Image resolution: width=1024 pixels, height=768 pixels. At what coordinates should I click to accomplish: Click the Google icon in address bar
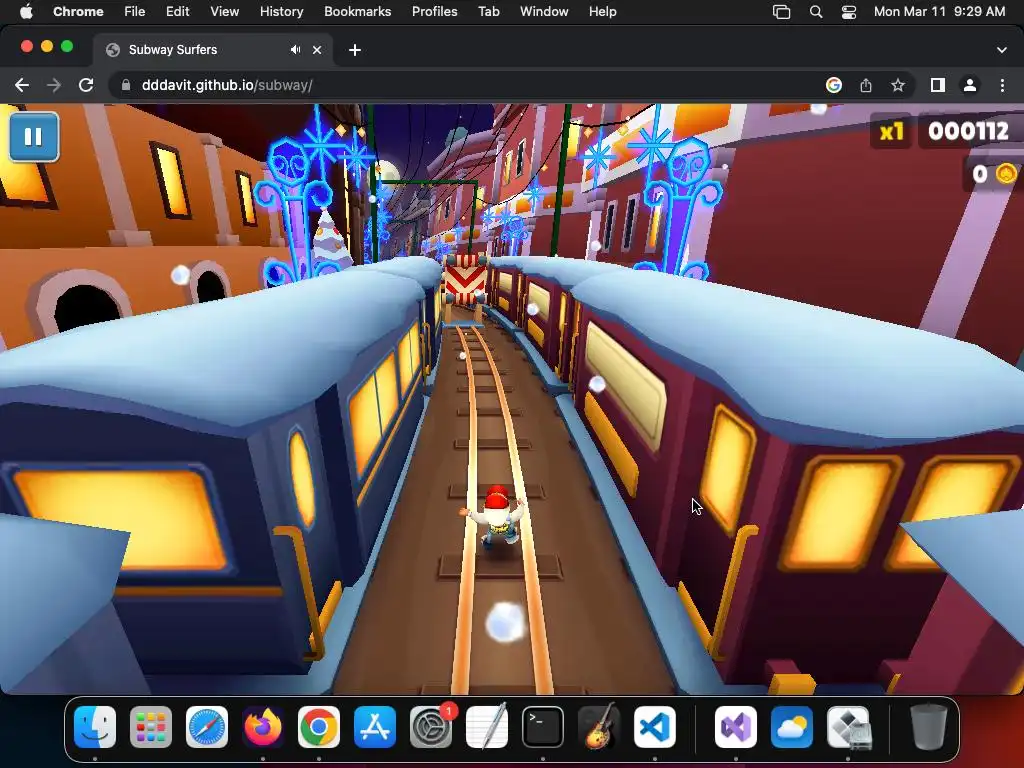[x=833, y=85]
